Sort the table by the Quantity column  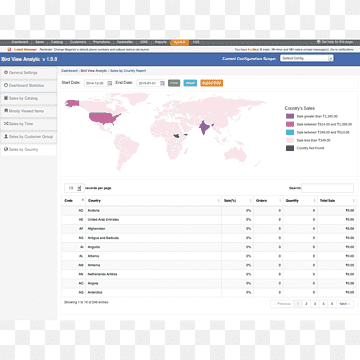point(300,201)
